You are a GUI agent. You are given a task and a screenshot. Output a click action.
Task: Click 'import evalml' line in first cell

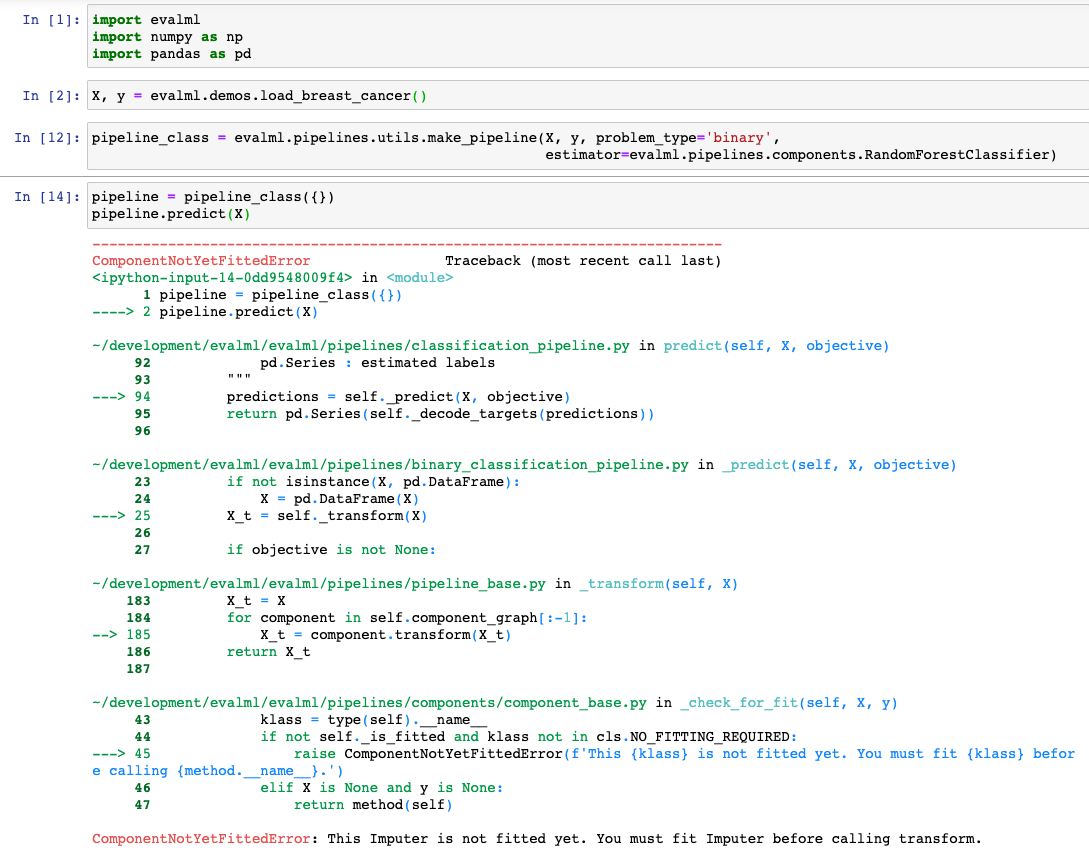(146, 19)
